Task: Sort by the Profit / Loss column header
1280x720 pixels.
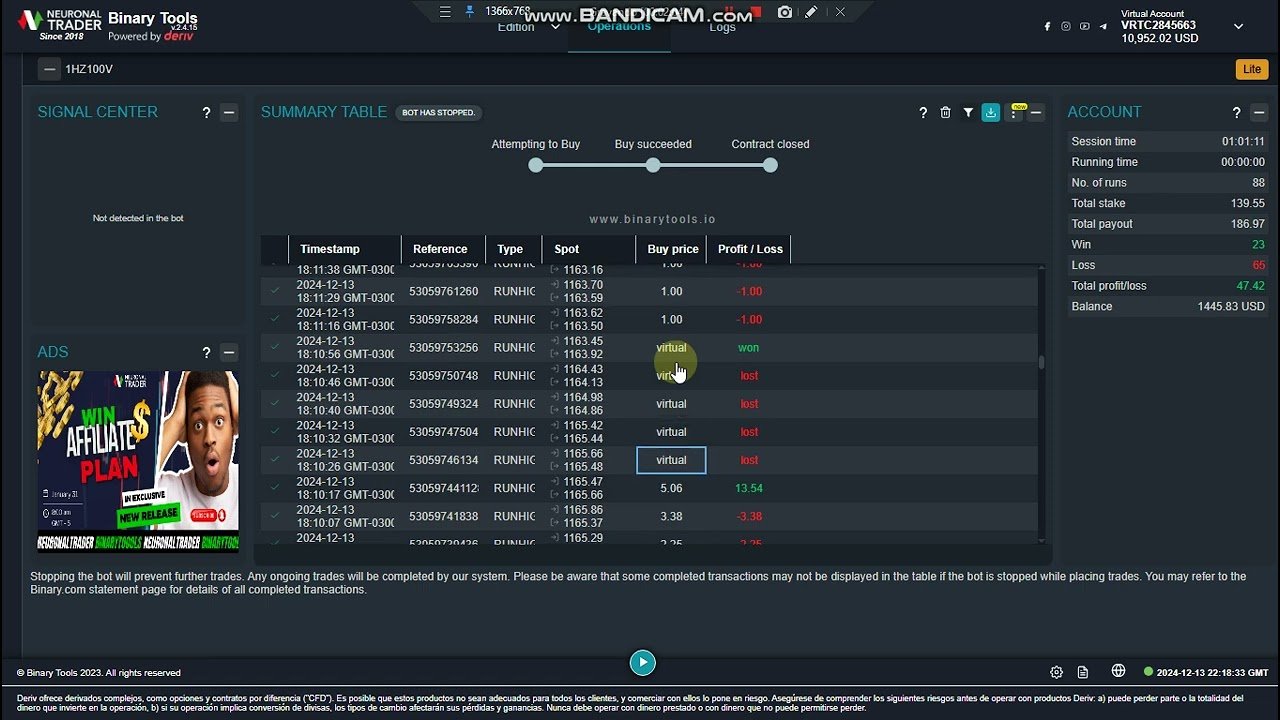Action: 750,249
